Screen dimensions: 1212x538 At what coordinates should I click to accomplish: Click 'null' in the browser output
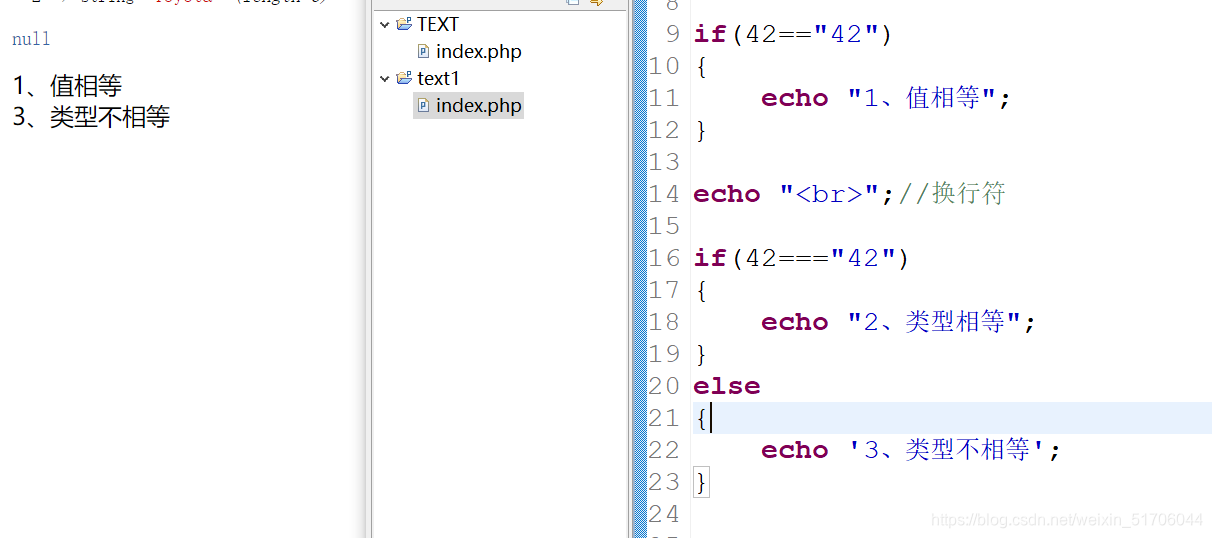[x=31, y=40]
